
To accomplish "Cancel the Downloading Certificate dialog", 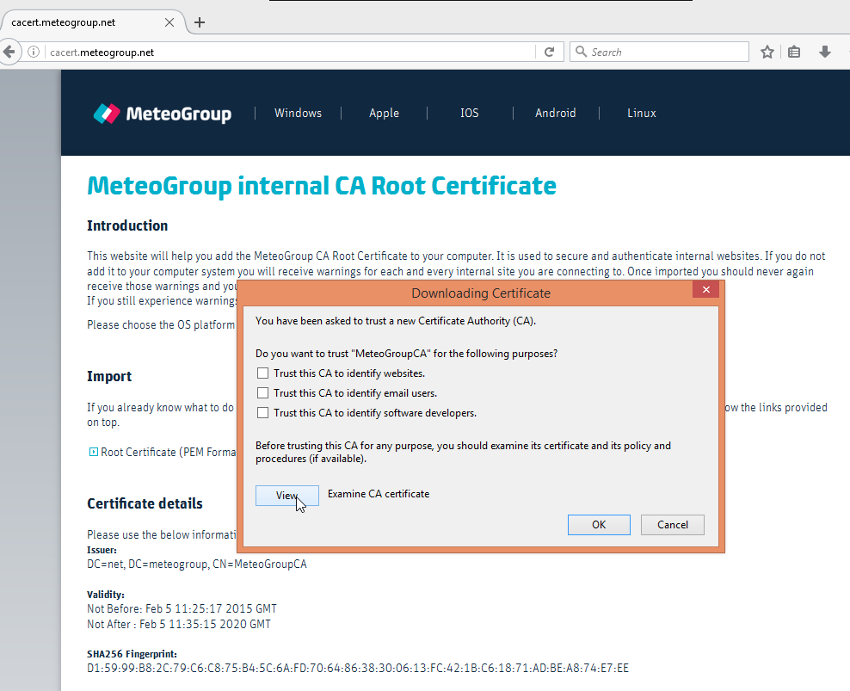I will (x=672, y=525).
